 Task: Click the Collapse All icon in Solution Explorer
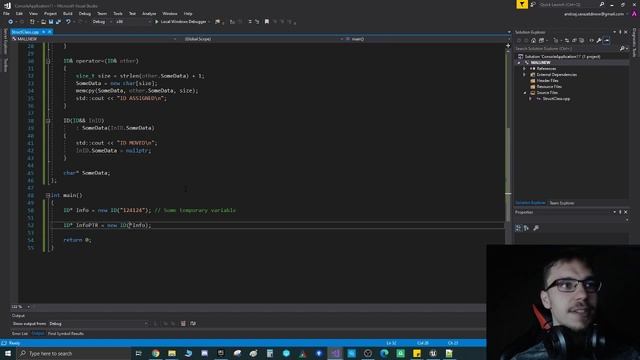click(x=574, y=40)
